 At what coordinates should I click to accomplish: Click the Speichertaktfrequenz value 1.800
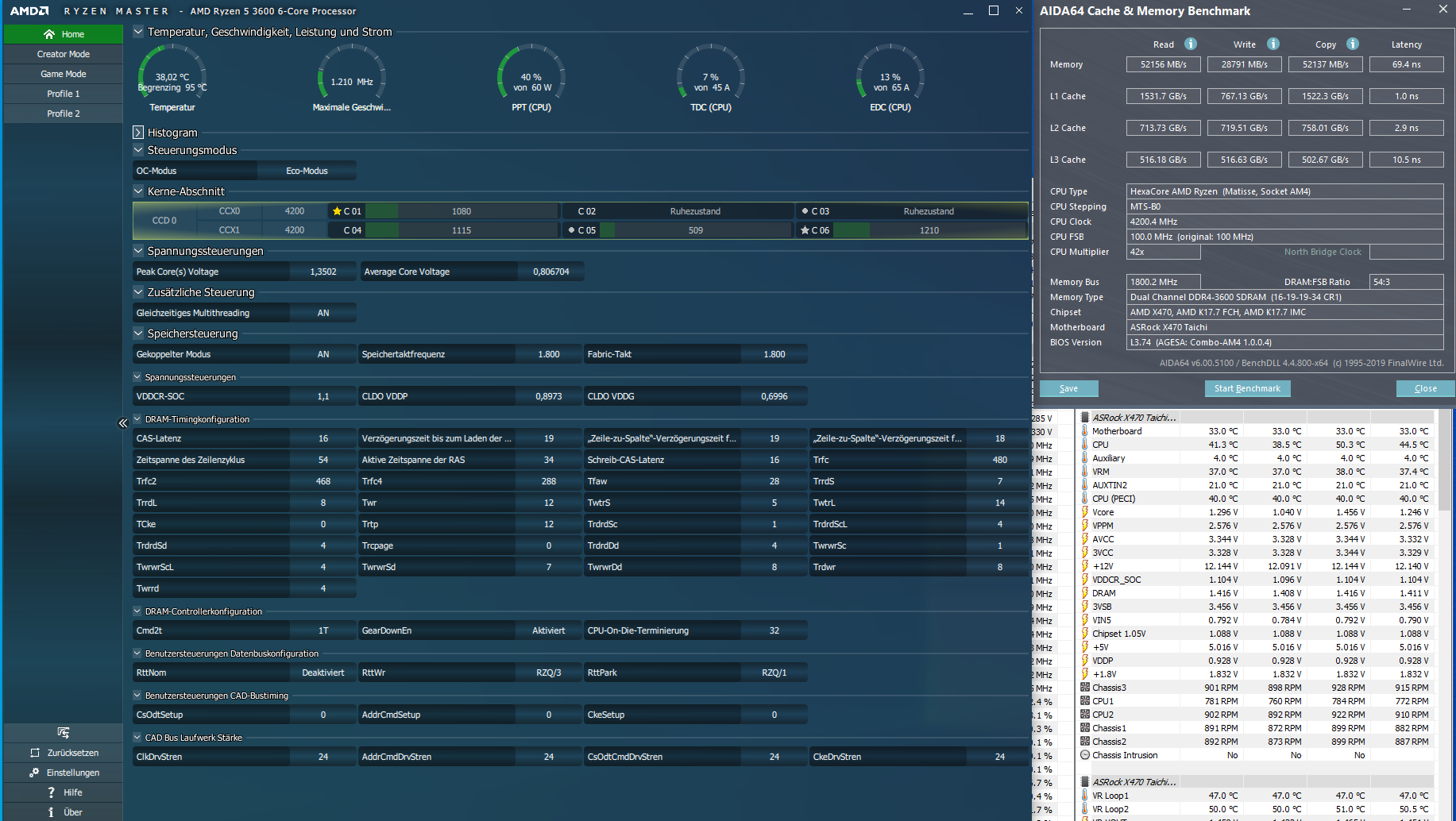click(x=549, y=354)
